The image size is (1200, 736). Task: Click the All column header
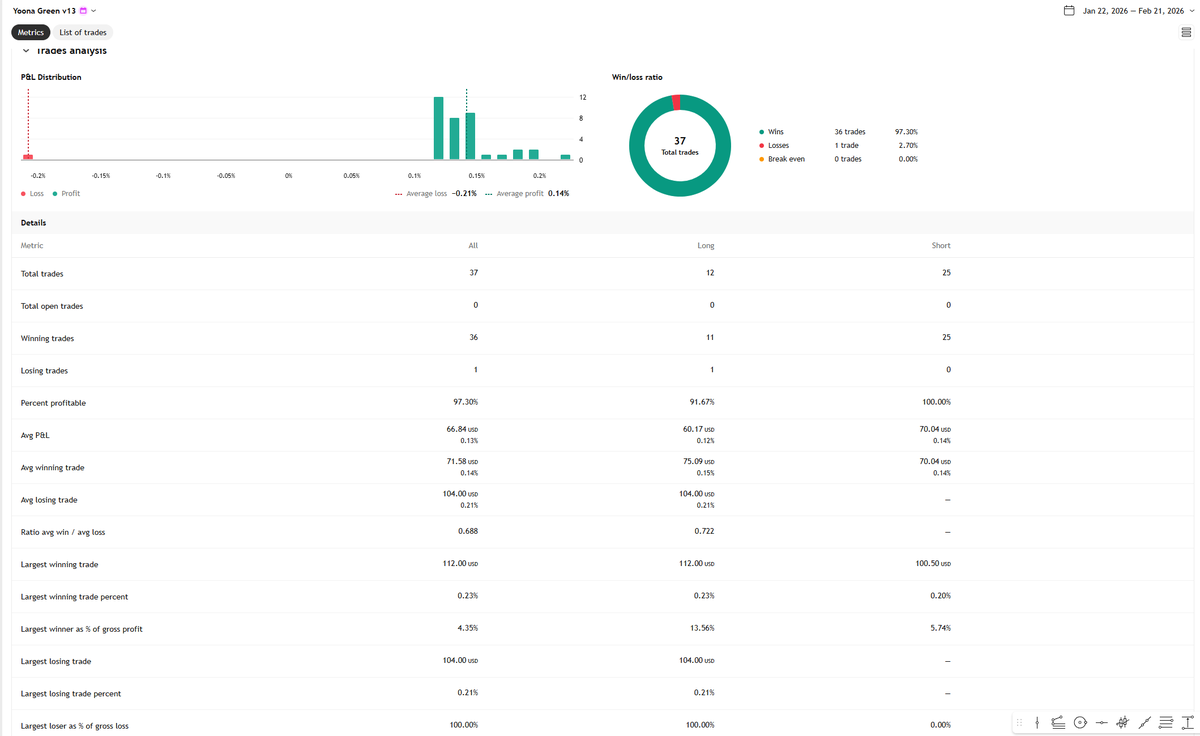coord(473,245)
